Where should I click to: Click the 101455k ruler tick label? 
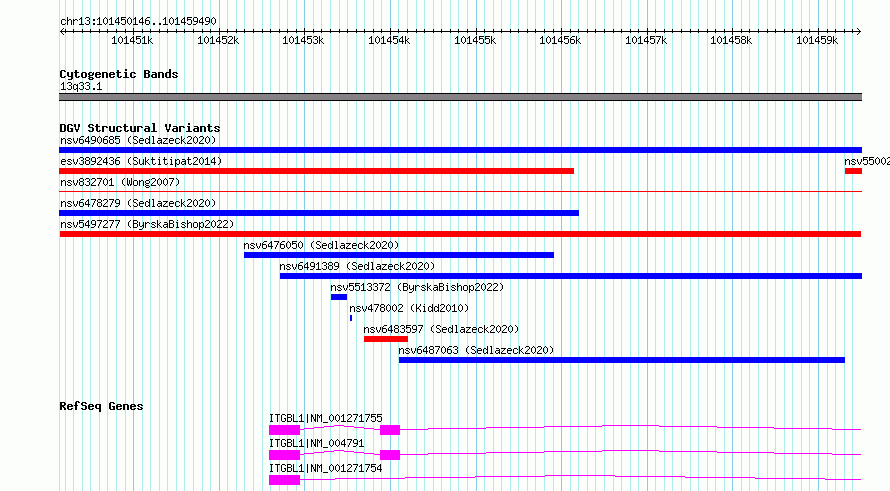click(475, 40)
